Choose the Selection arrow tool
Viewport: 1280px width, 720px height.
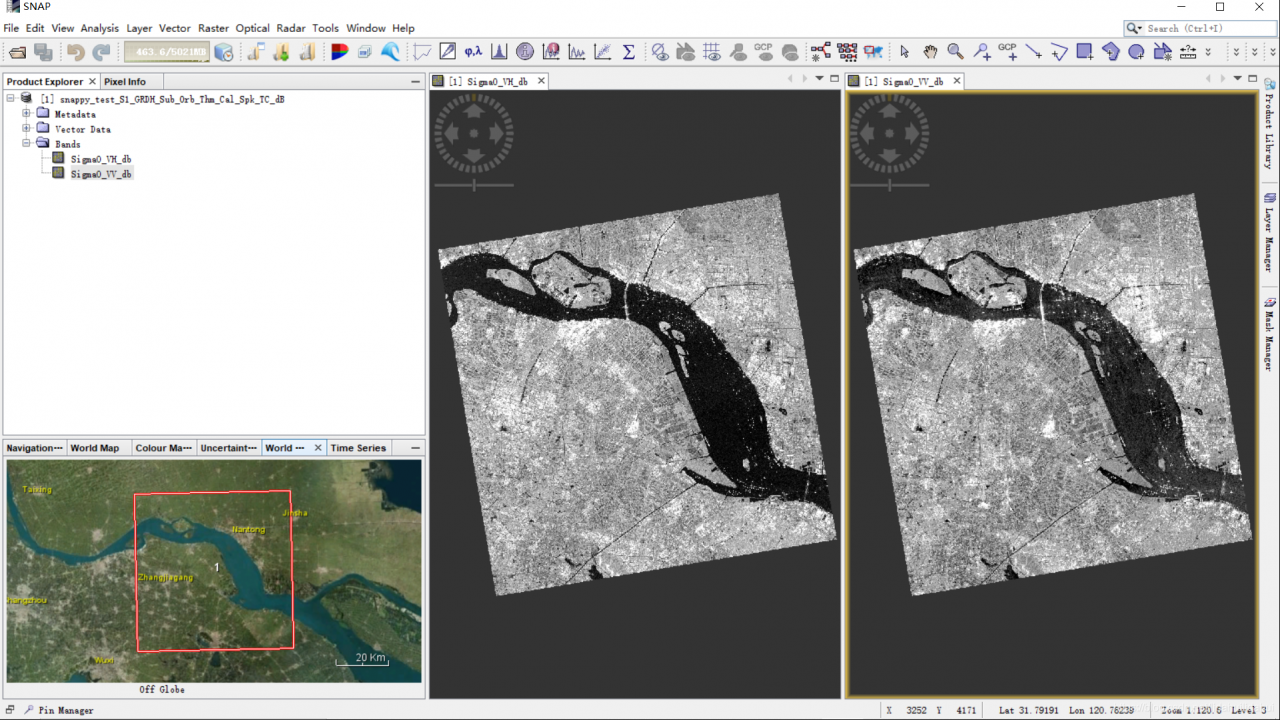[x=904, y=52]
